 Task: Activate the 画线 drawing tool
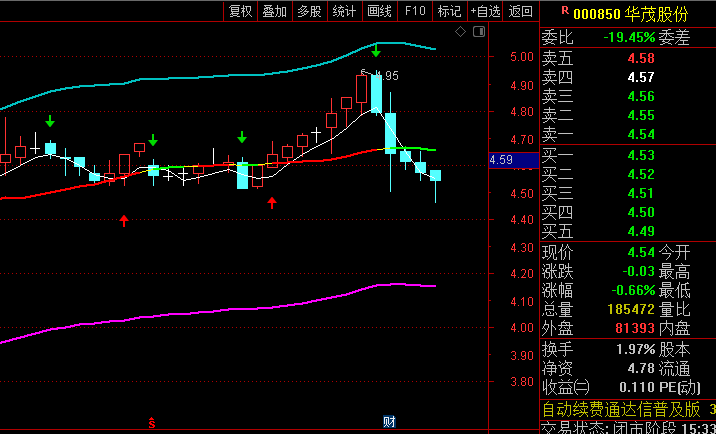pyautogui.click(x=379, y=11)
